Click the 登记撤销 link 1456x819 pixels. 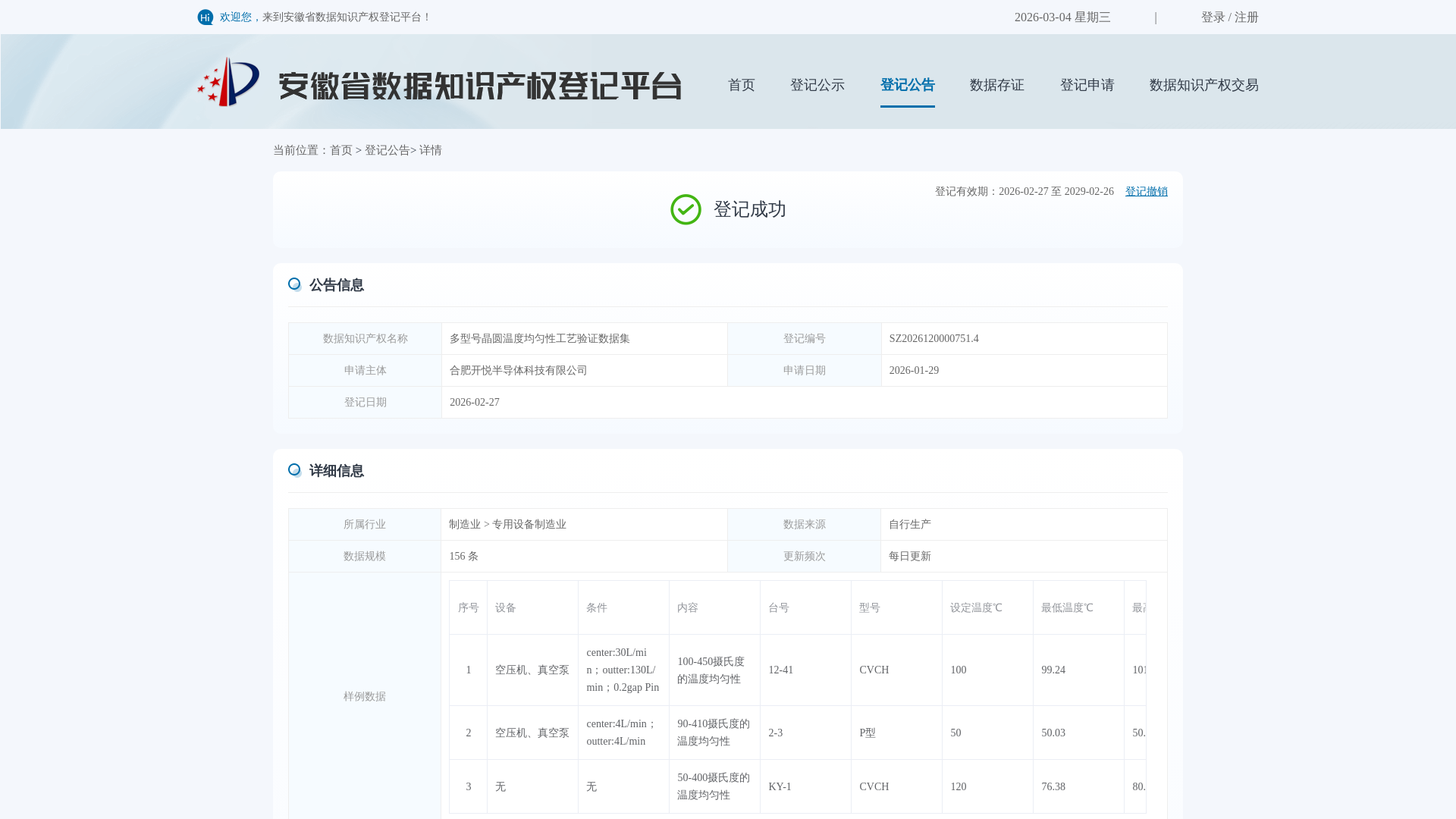(1146, 192)
